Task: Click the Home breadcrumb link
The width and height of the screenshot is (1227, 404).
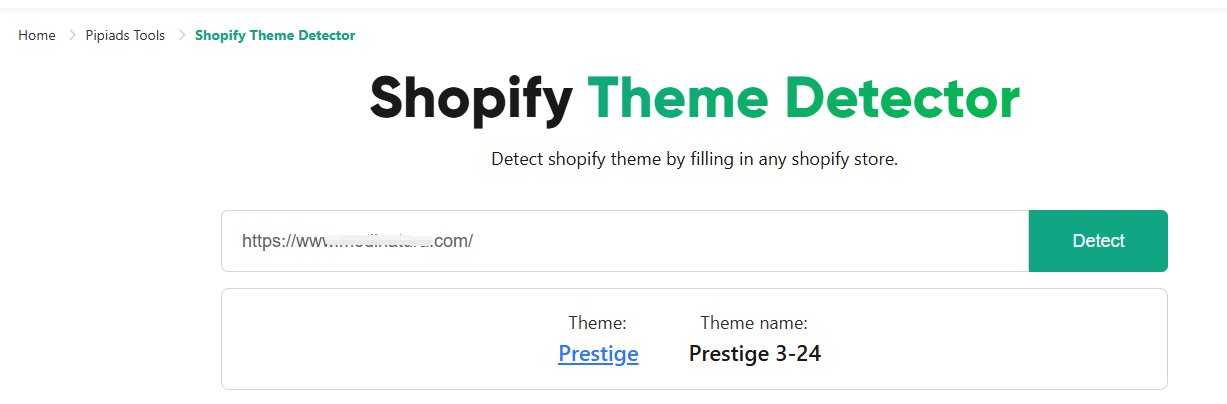Action: pyautogui.click(x=37, y=36)
